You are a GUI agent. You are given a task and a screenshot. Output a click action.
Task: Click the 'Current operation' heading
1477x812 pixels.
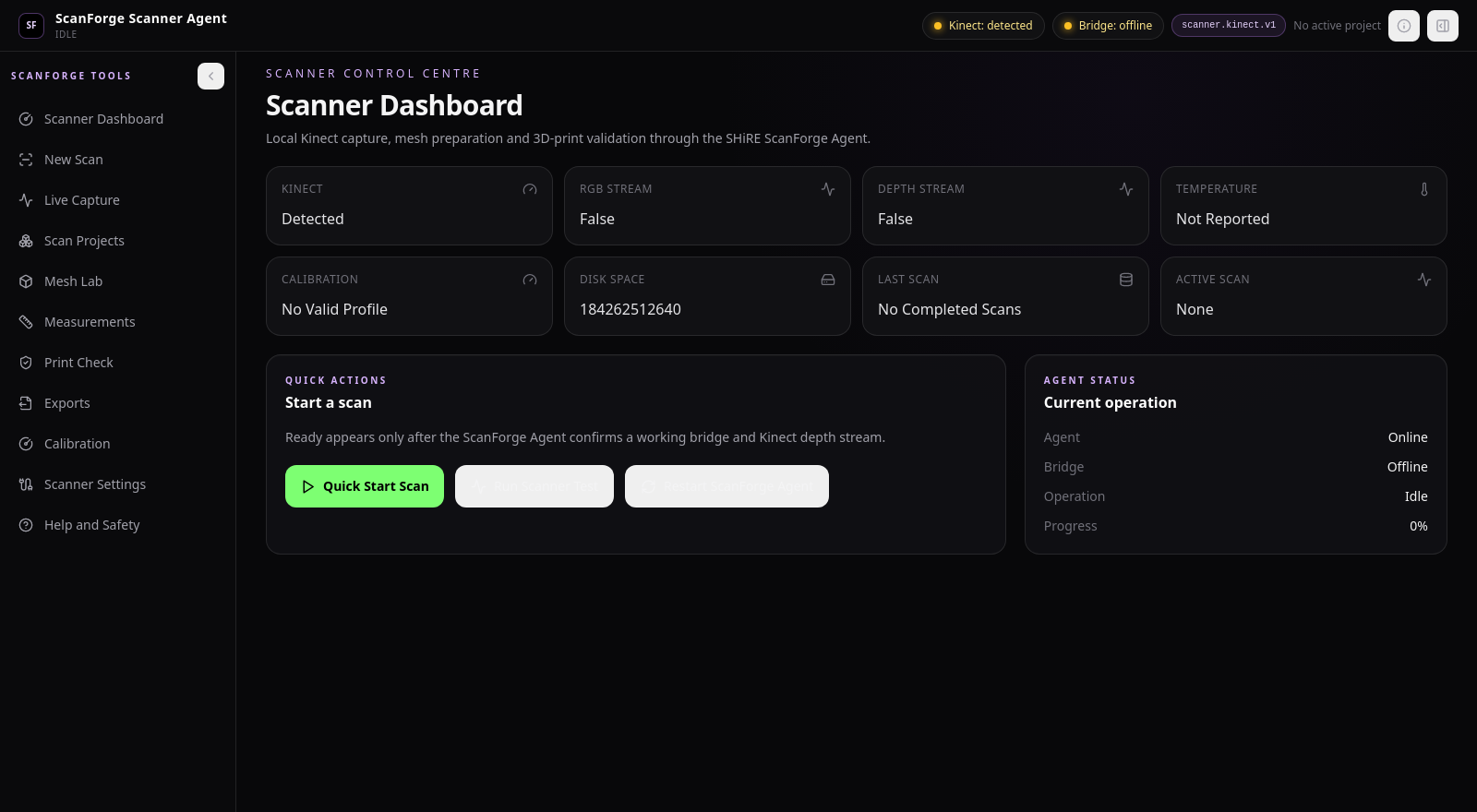(x=1111, y=402)
